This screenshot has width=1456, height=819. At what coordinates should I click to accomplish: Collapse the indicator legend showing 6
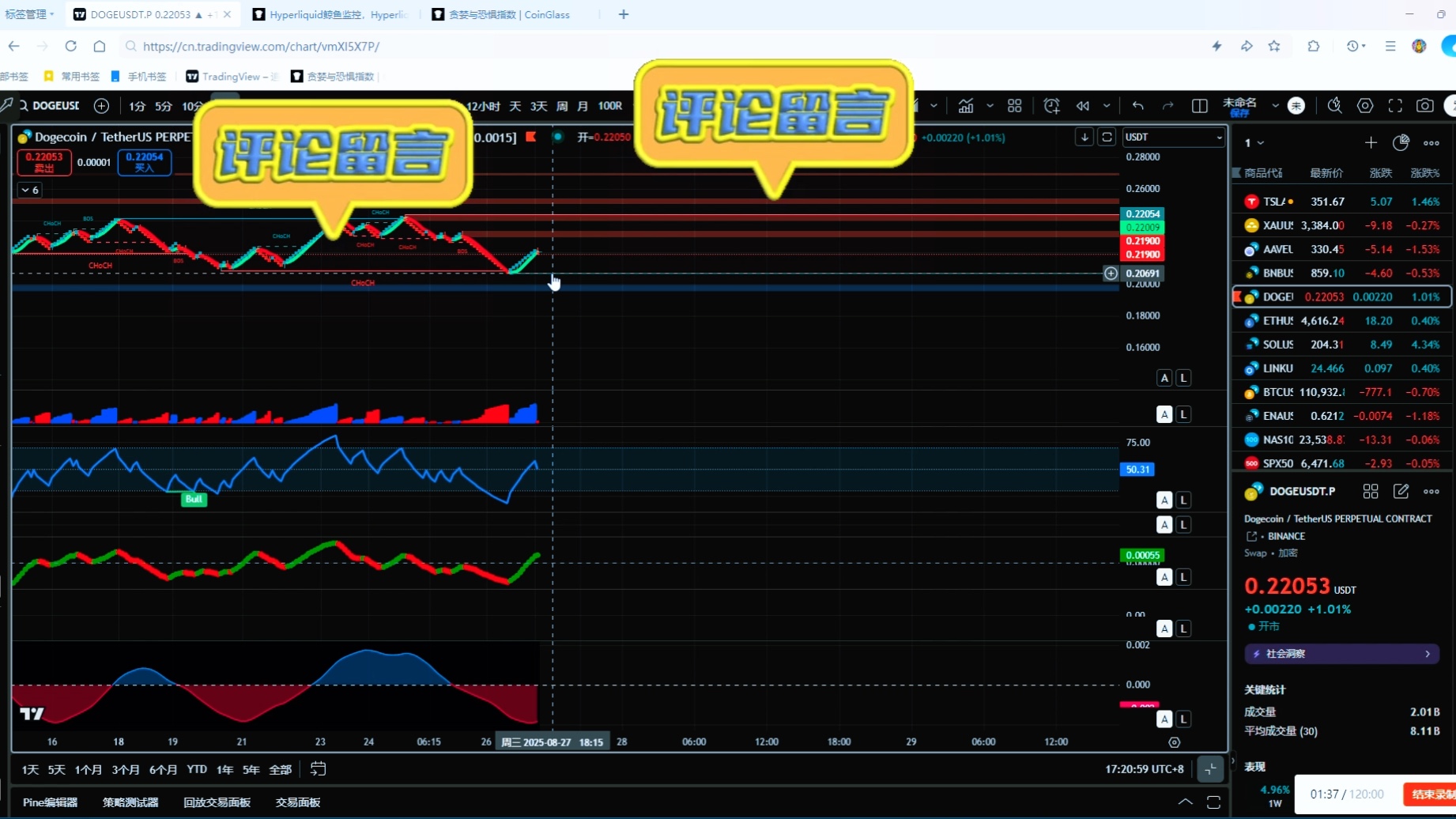tap(30, 191)
